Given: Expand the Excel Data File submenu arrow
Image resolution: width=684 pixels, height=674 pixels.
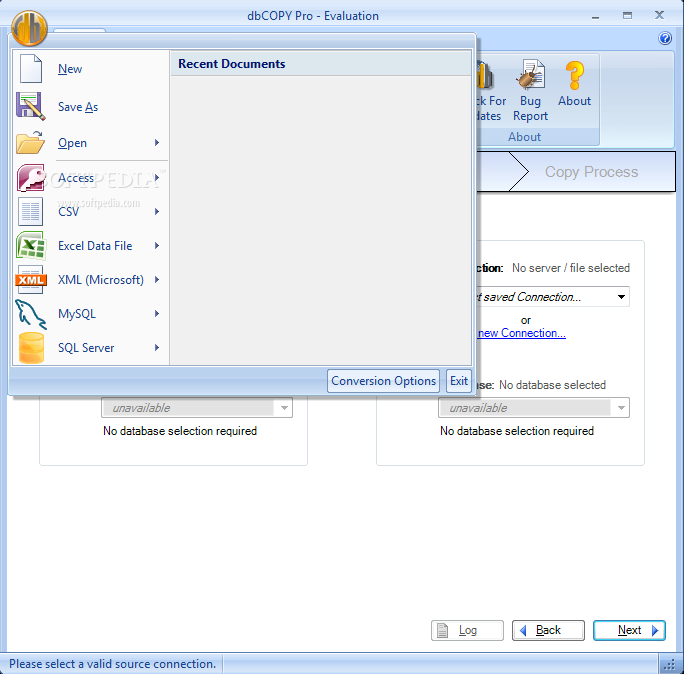Looking at the screenshot, I should click(x=157, y=246).
